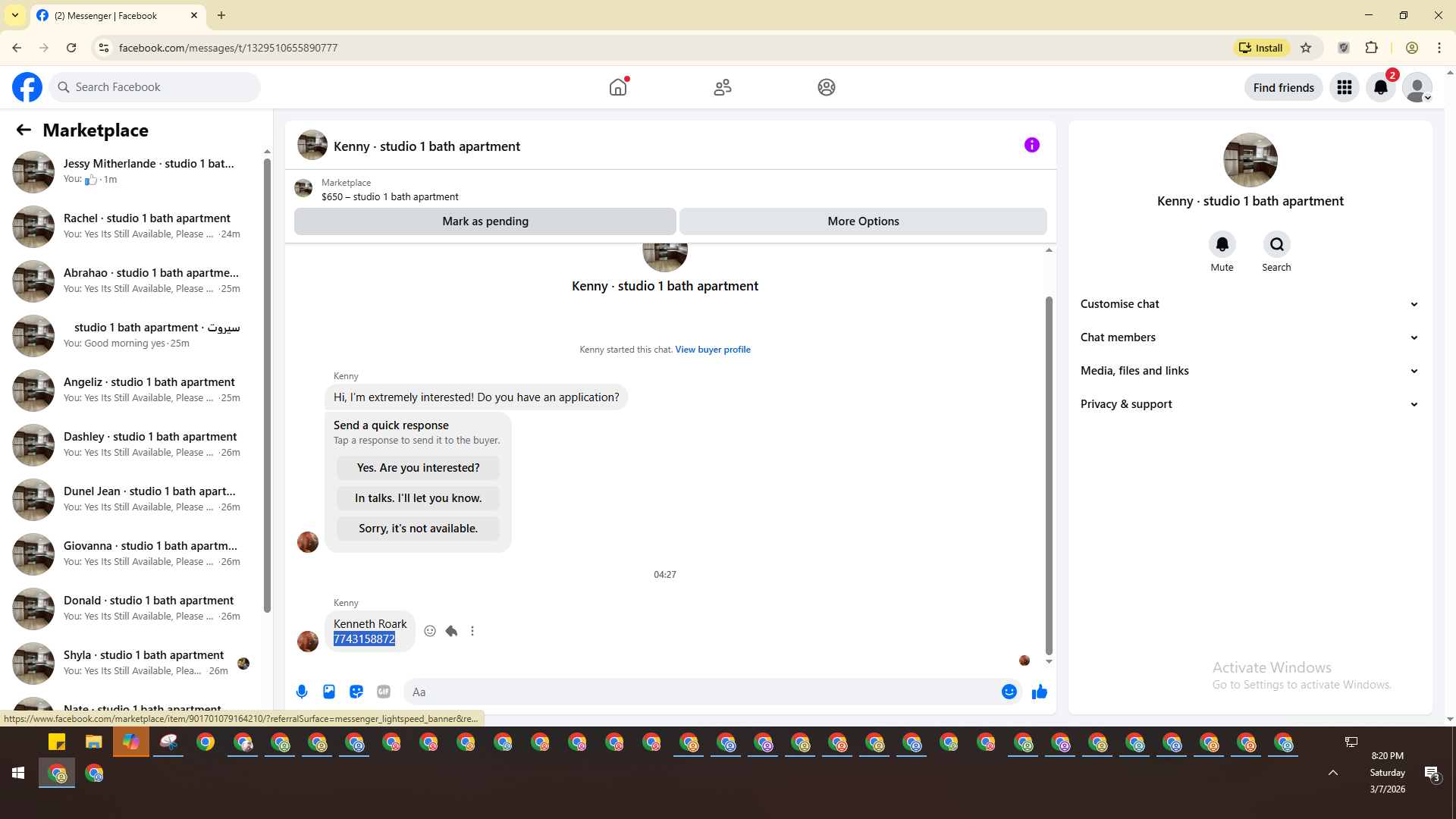
Task: Click conversation messages scrollbar
Action: tap(1049, 475)
